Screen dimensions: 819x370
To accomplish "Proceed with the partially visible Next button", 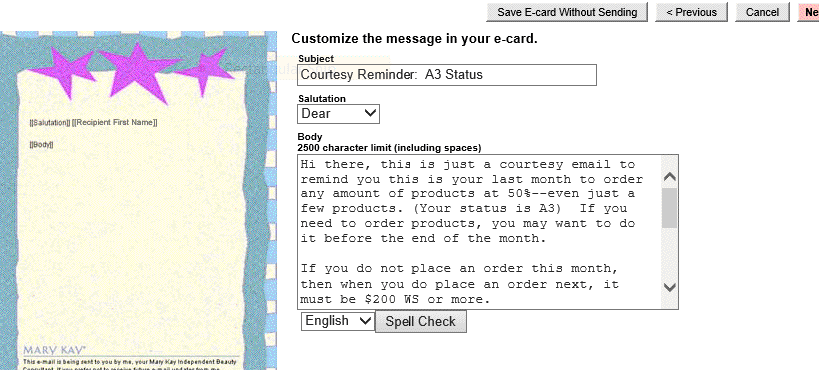I will (x=809, y=12).
